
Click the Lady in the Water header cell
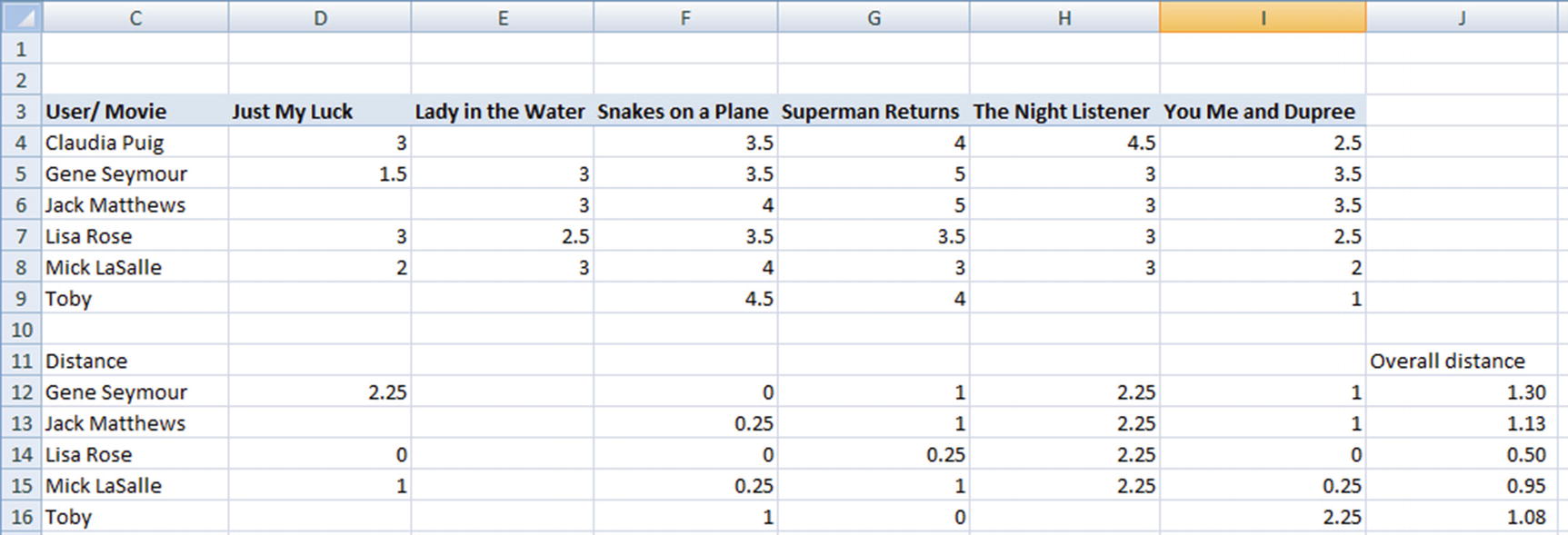click(x=502, y=112)
